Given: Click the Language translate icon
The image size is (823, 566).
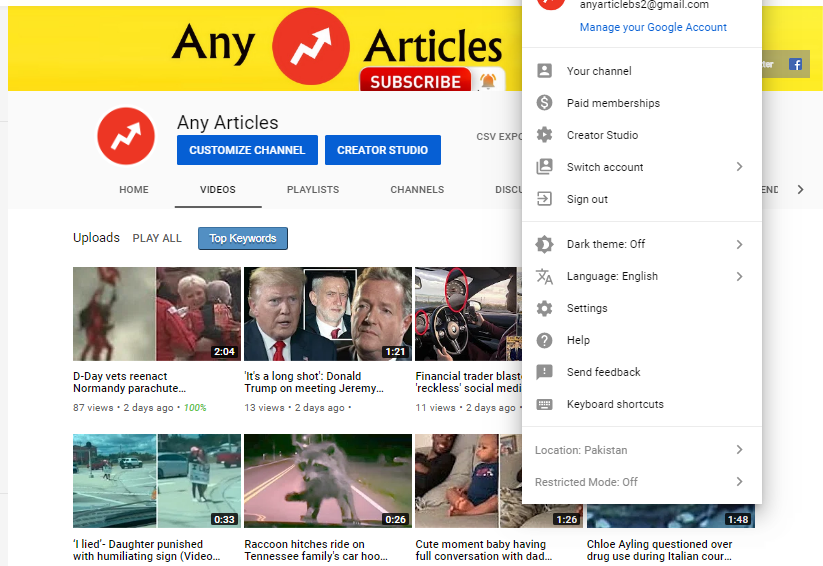Looking at the screenshot, I should (x=544, y=276).
